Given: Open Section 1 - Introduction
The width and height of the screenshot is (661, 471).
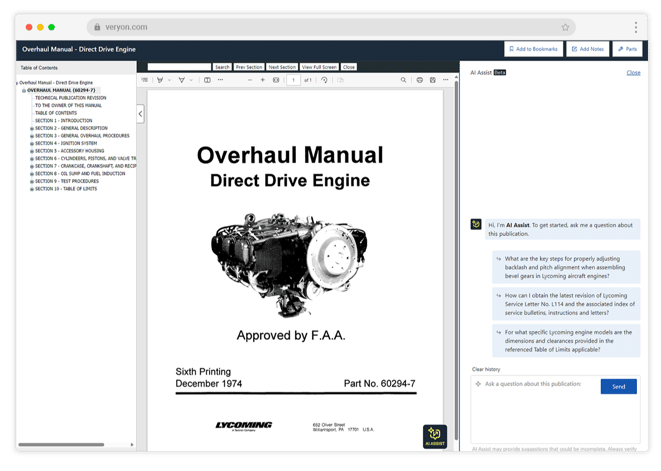Looking at the screenshot, I should (x=63, y=121).
